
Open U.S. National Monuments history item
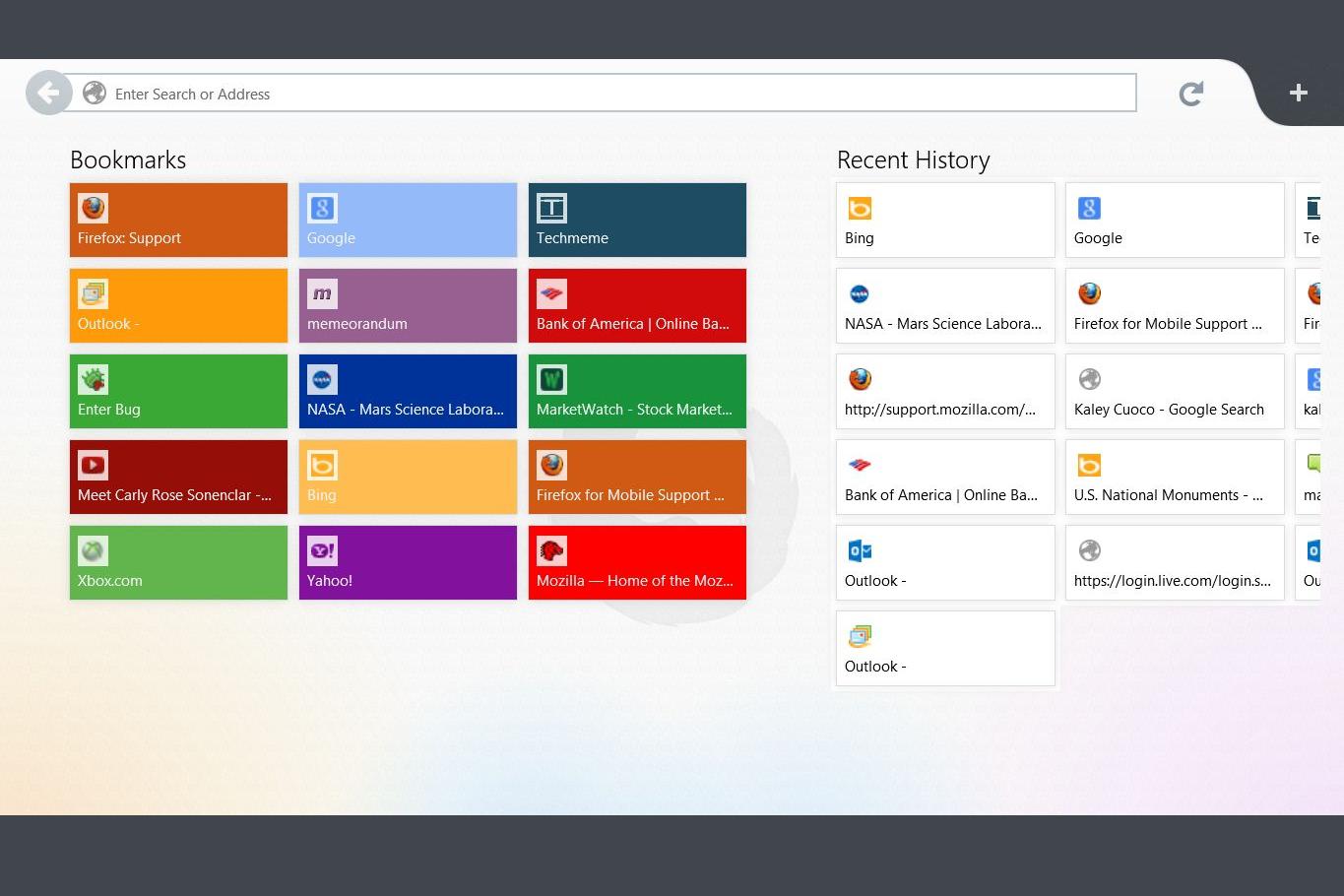pyautogui.click(x=1175, y=478)
